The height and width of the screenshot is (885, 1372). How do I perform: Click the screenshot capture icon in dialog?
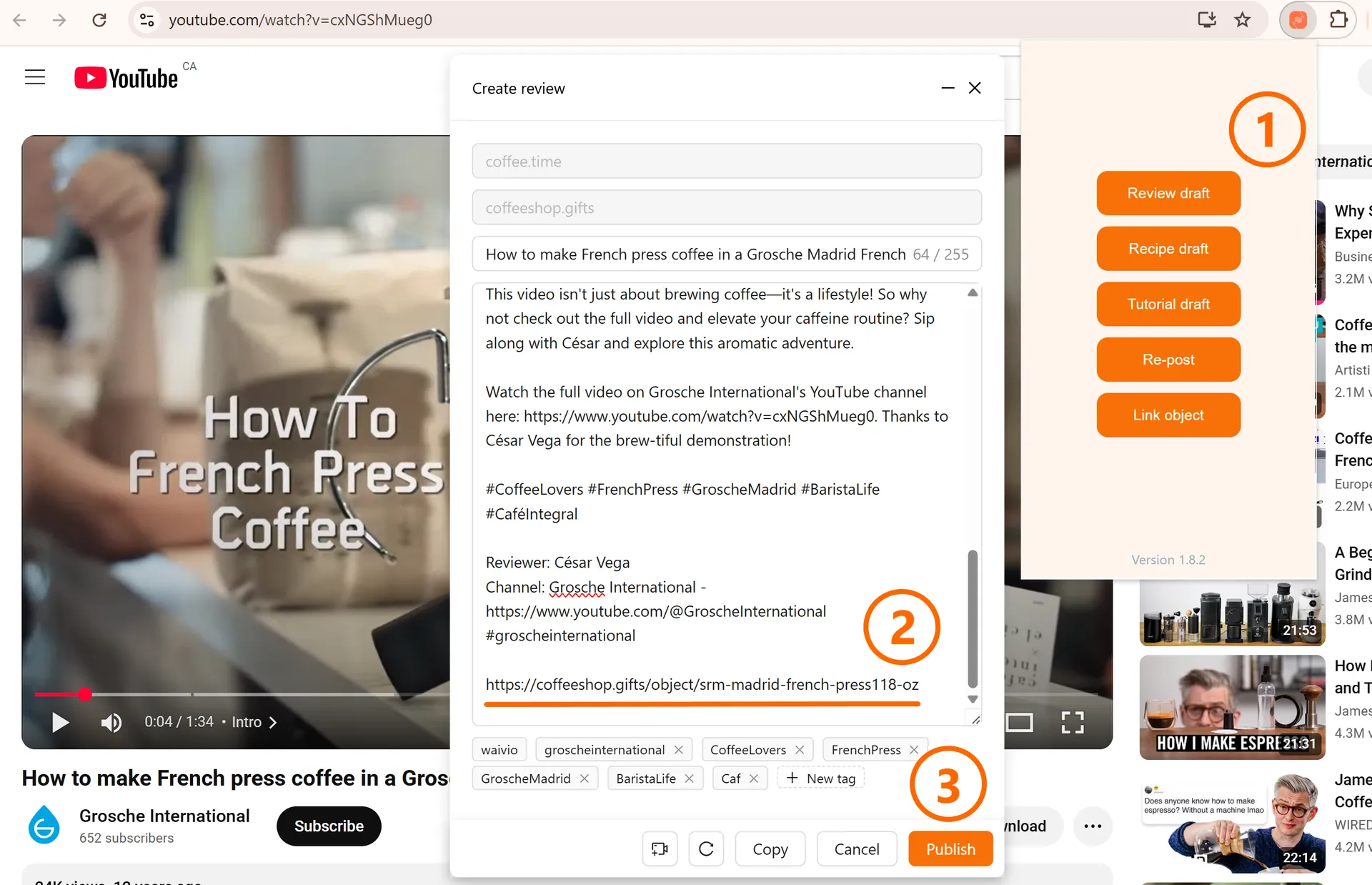click(x=659, y=849)
